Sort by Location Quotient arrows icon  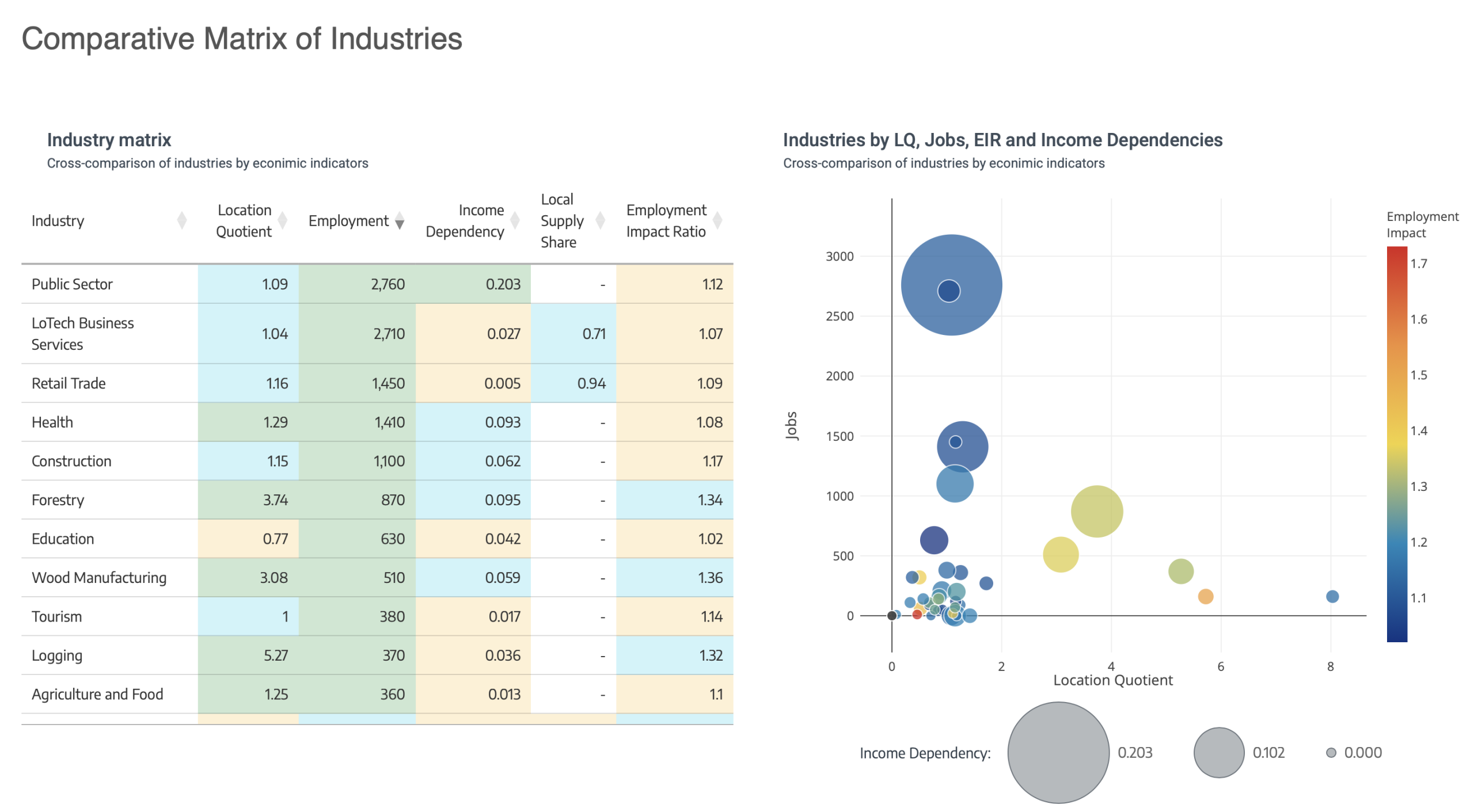point(282,220)
